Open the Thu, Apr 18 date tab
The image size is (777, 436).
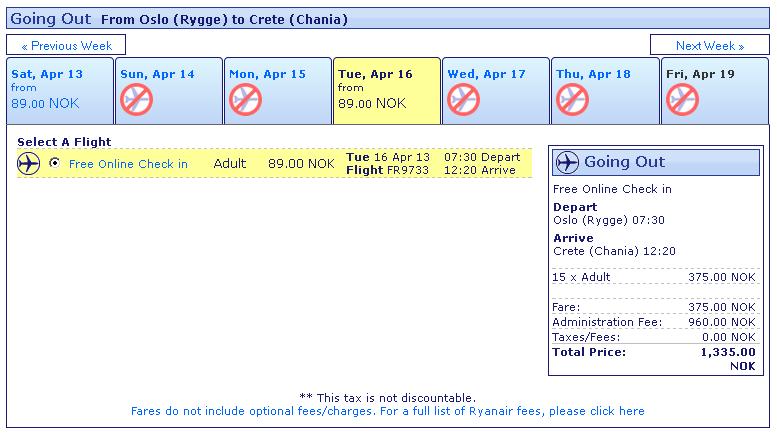tap(605, 91)
